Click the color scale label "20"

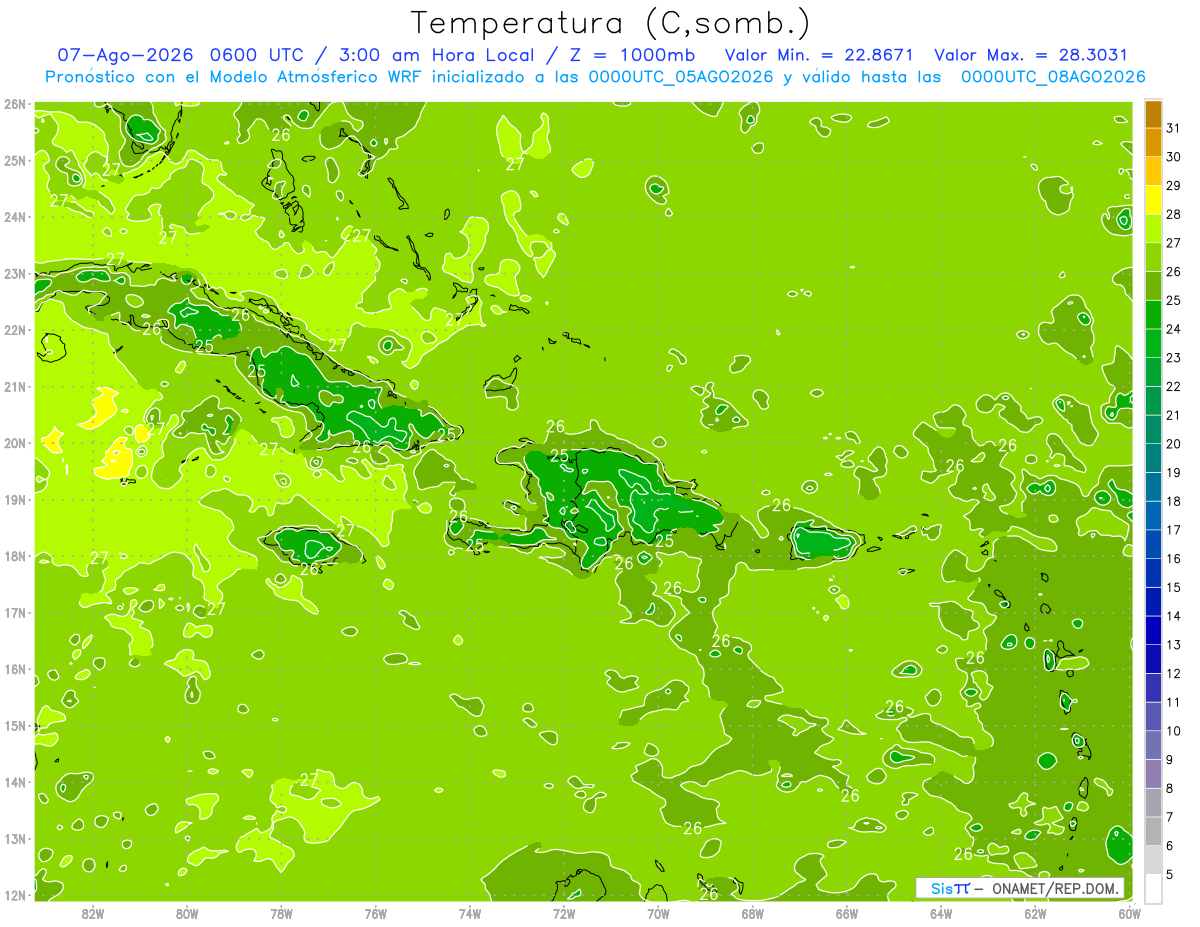(x=1174, y=444)
